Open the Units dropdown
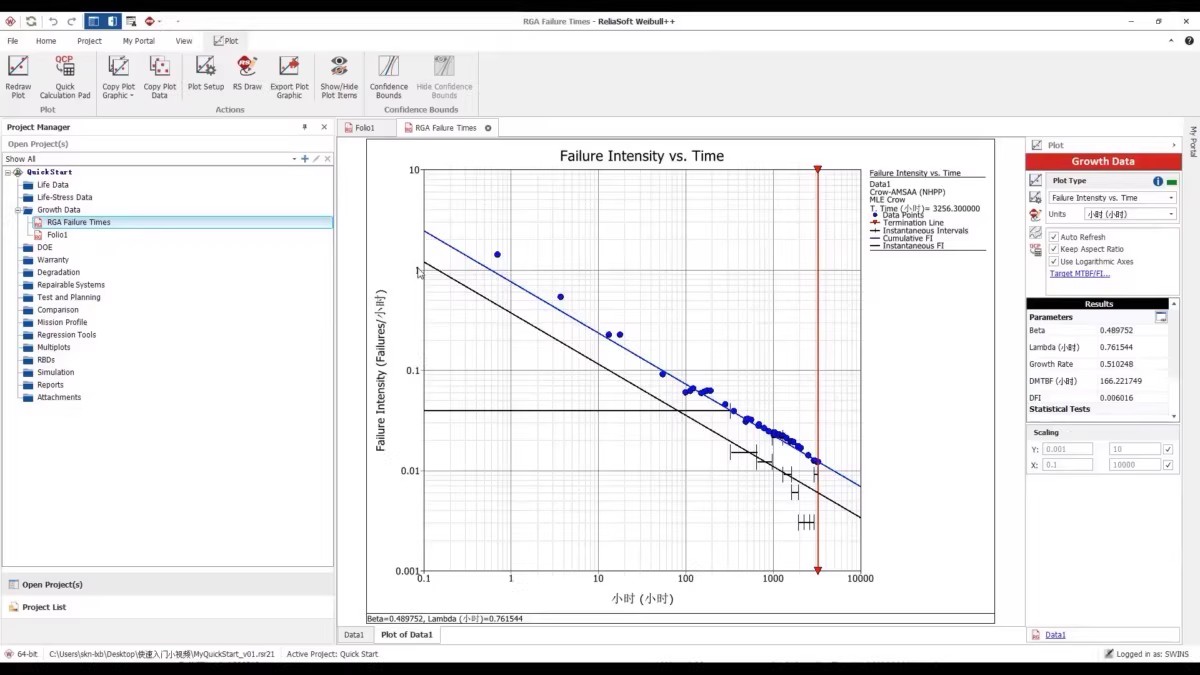1200x675 pixels. click(x=1171, y=214)
